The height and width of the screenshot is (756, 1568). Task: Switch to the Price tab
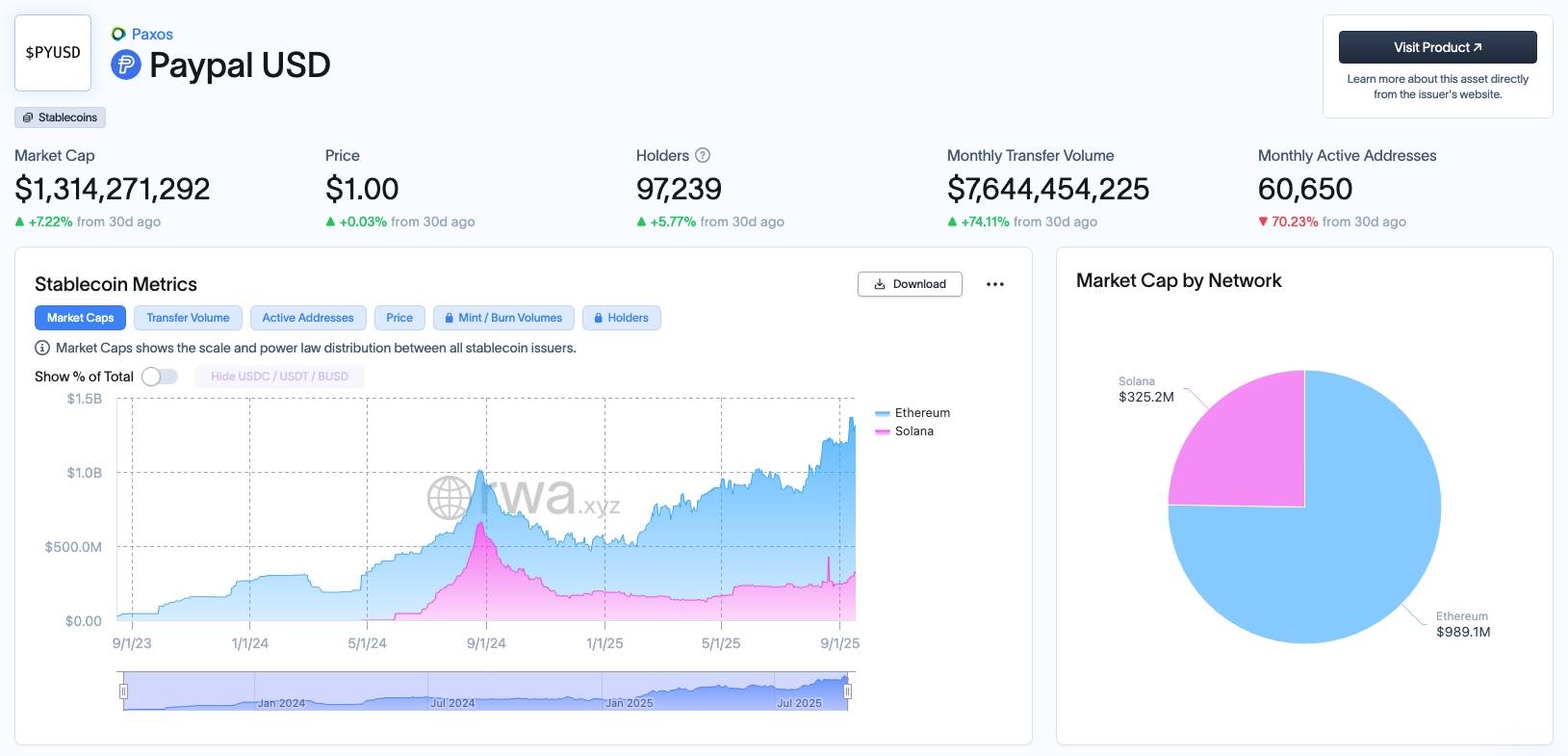[399, 318]
